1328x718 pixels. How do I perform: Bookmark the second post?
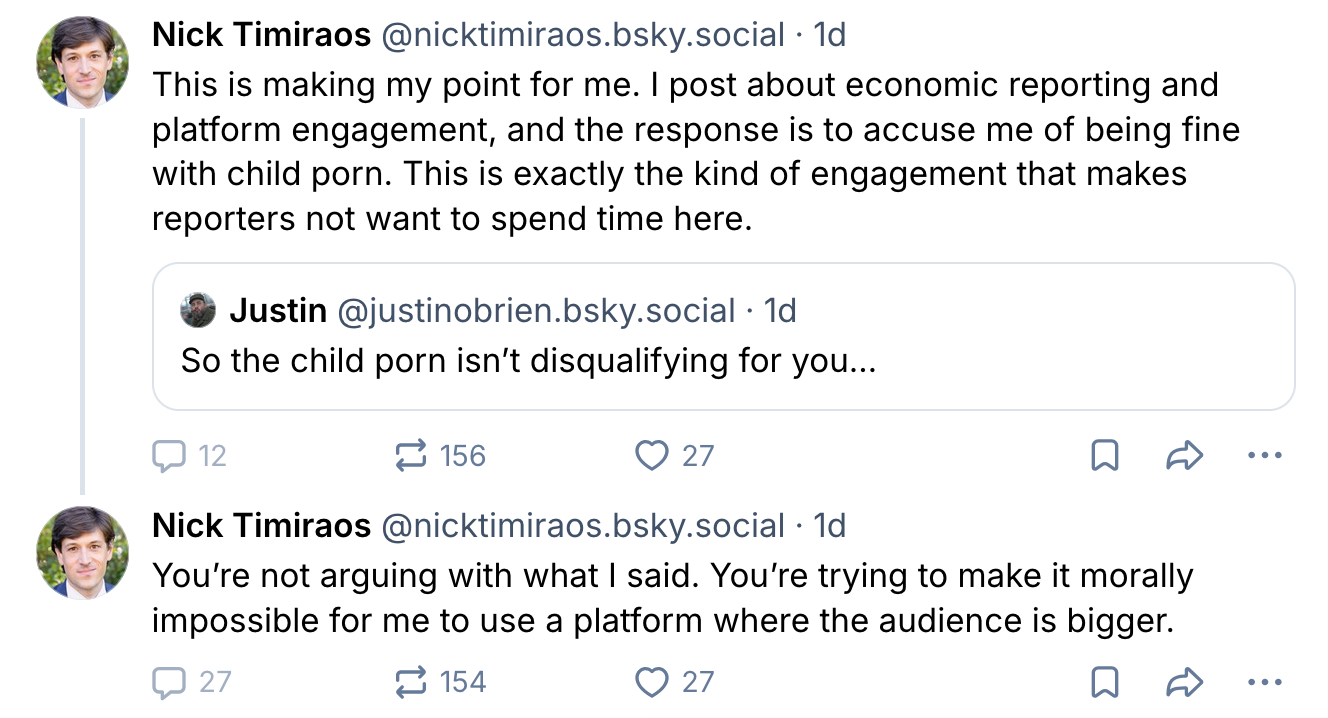pos(1103,682)
